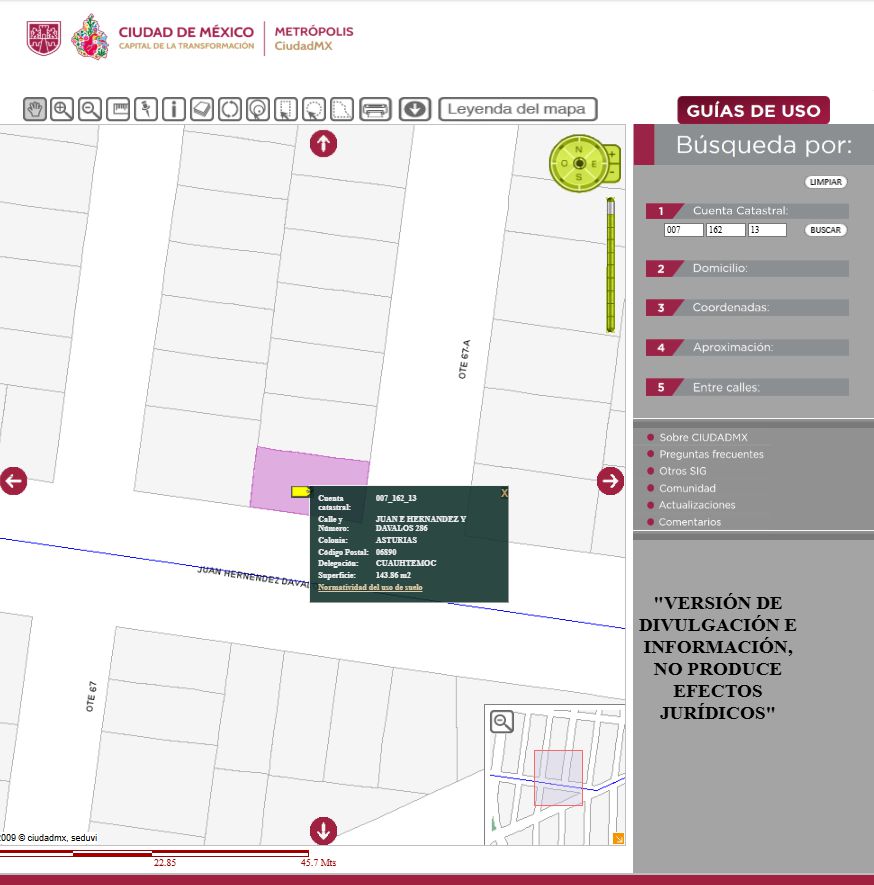Open the overview map magnifier icon
874x885 pixels.
pyautogui.click(x=500, y=722)
